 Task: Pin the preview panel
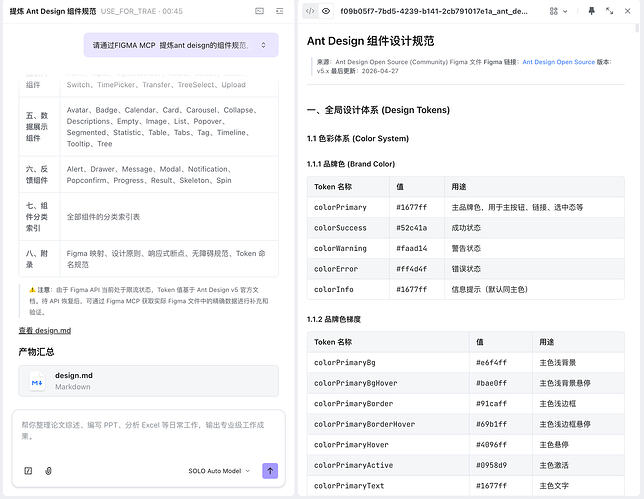point(591,11)
